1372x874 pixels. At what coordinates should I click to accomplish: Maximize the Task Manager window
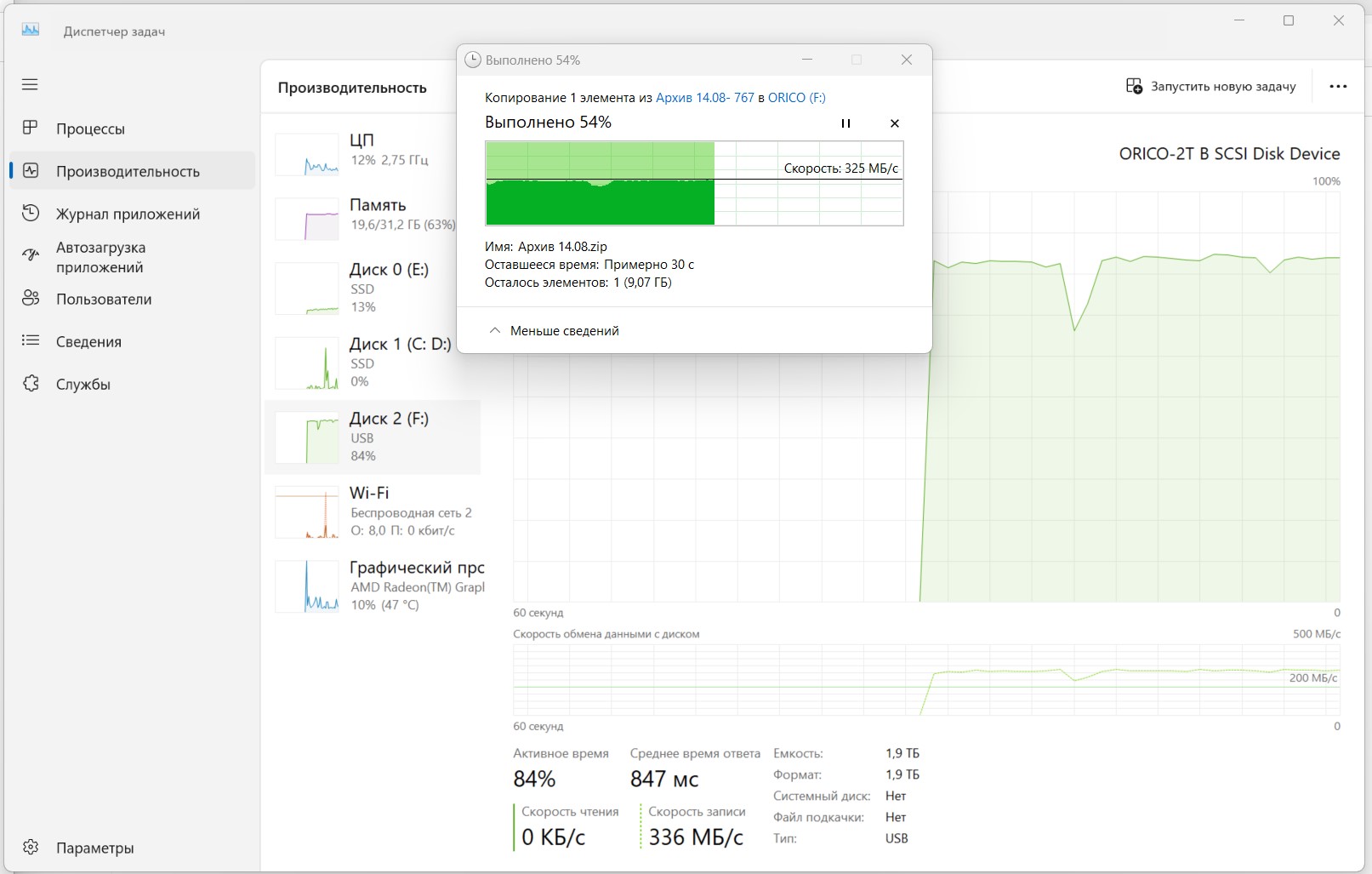1289,20
